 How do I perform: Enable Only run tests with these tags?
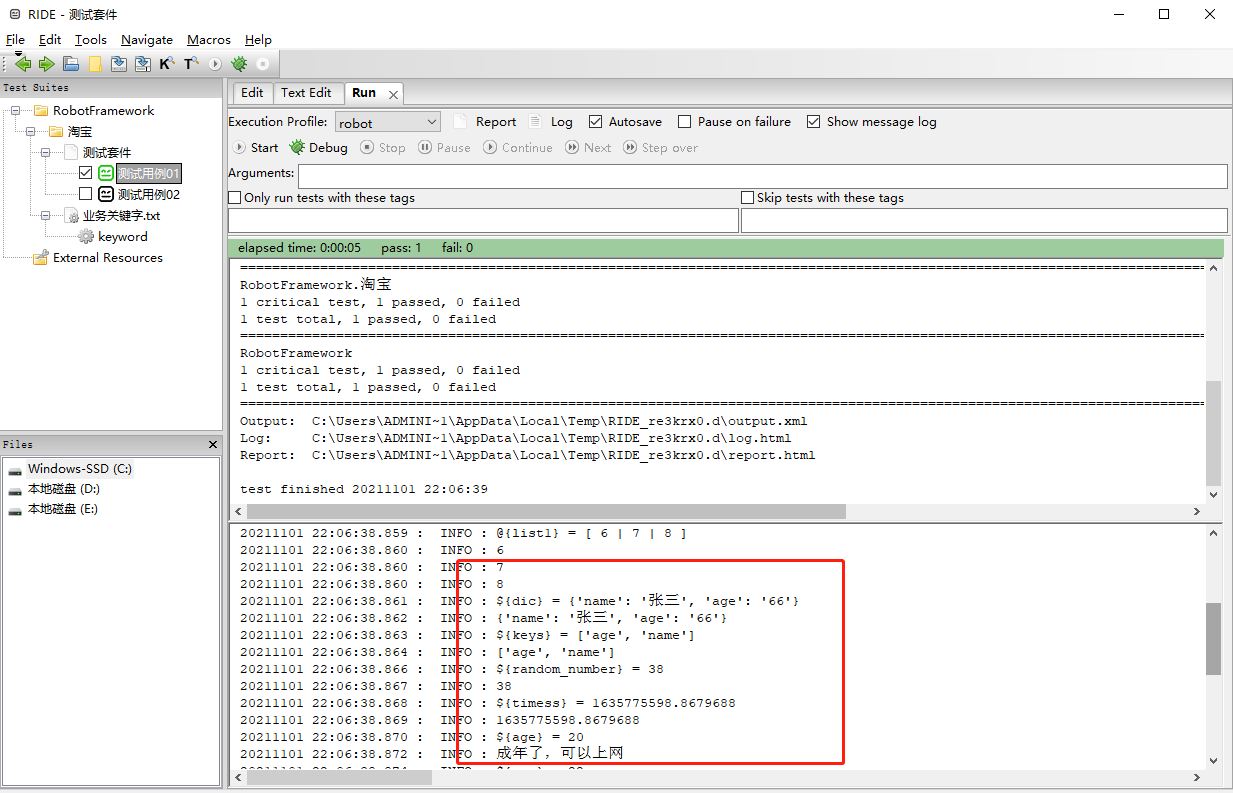[235, 198]
